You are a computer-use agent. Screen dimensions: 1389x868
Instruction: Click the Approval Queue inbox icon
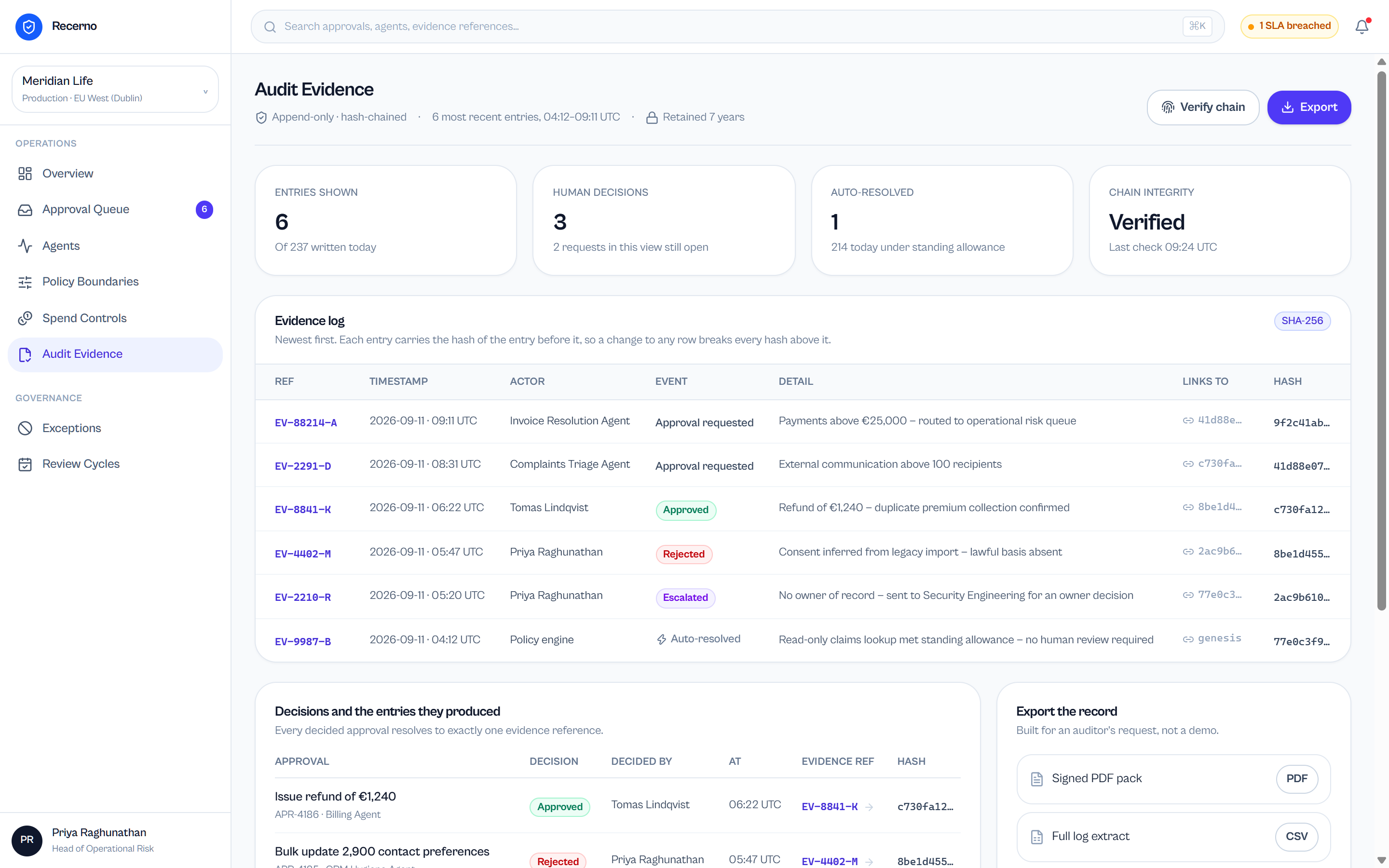point(25,210)
